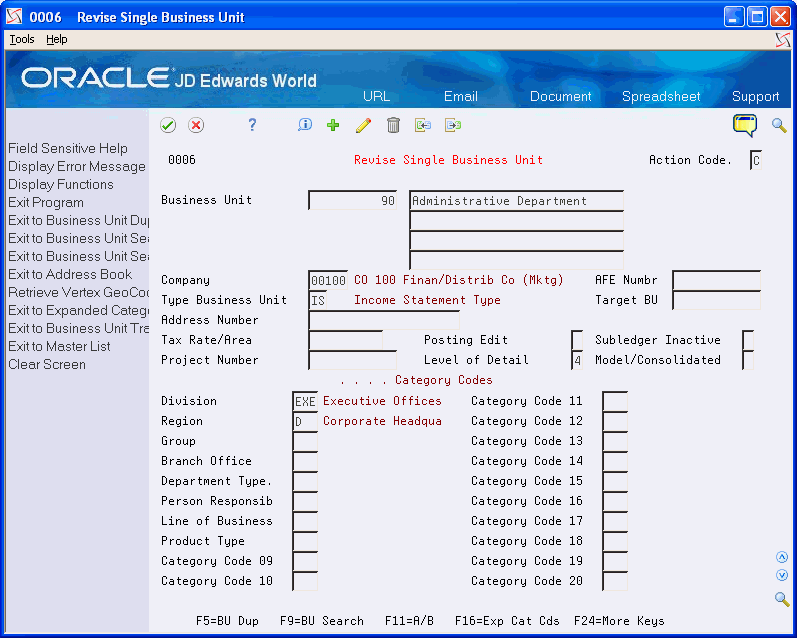797x638 pixels.
Task: Click the Level of Detail field
Action: (577, 360)
